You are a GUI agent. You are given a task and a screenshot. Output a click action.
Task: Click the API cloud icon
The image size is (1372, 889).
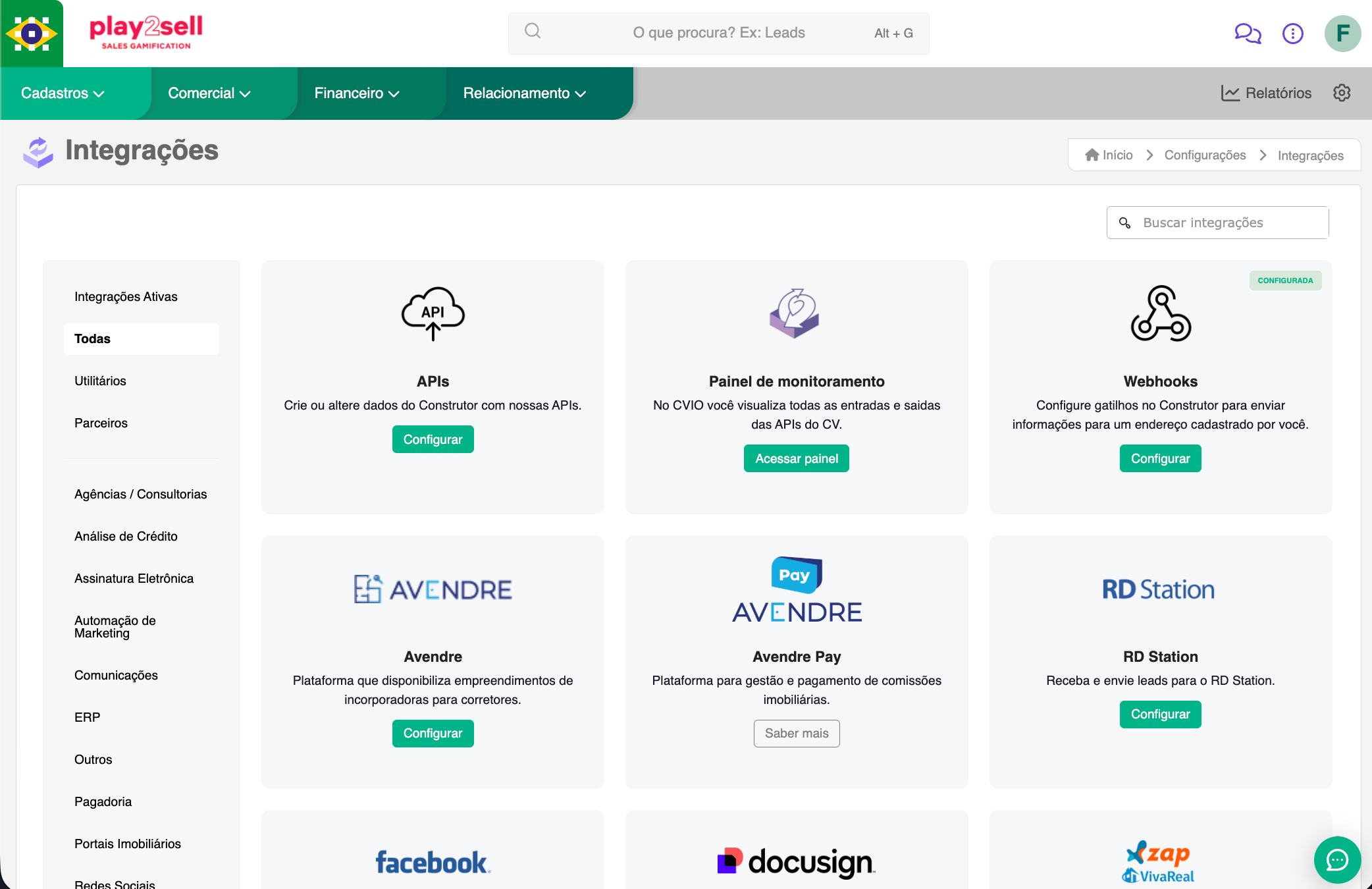coord(433,313)
